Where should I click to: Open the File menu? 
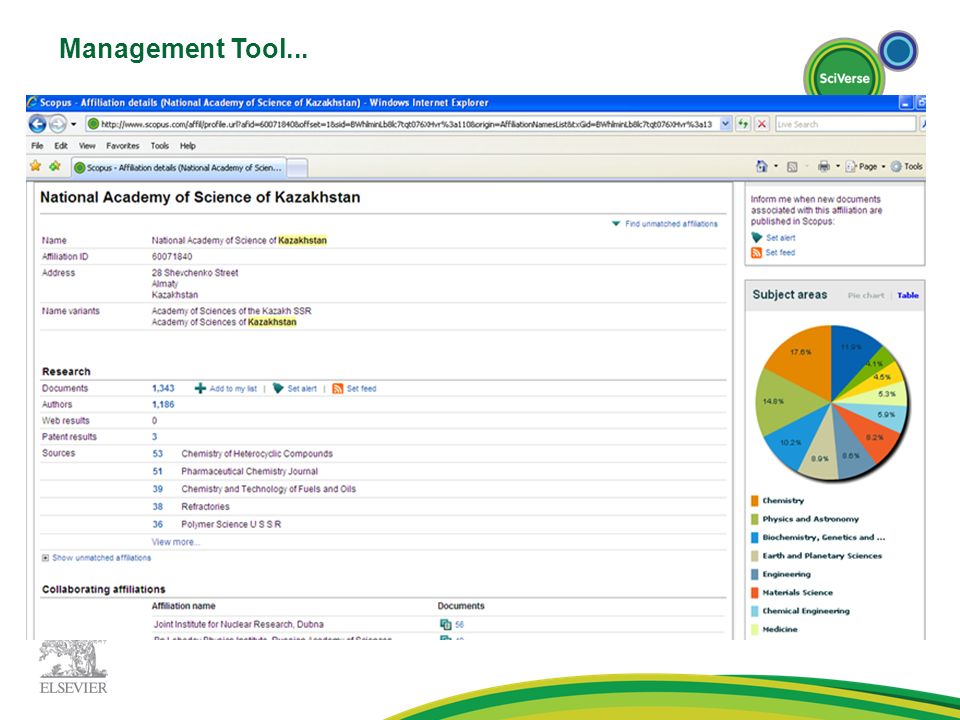click(37, 146)
